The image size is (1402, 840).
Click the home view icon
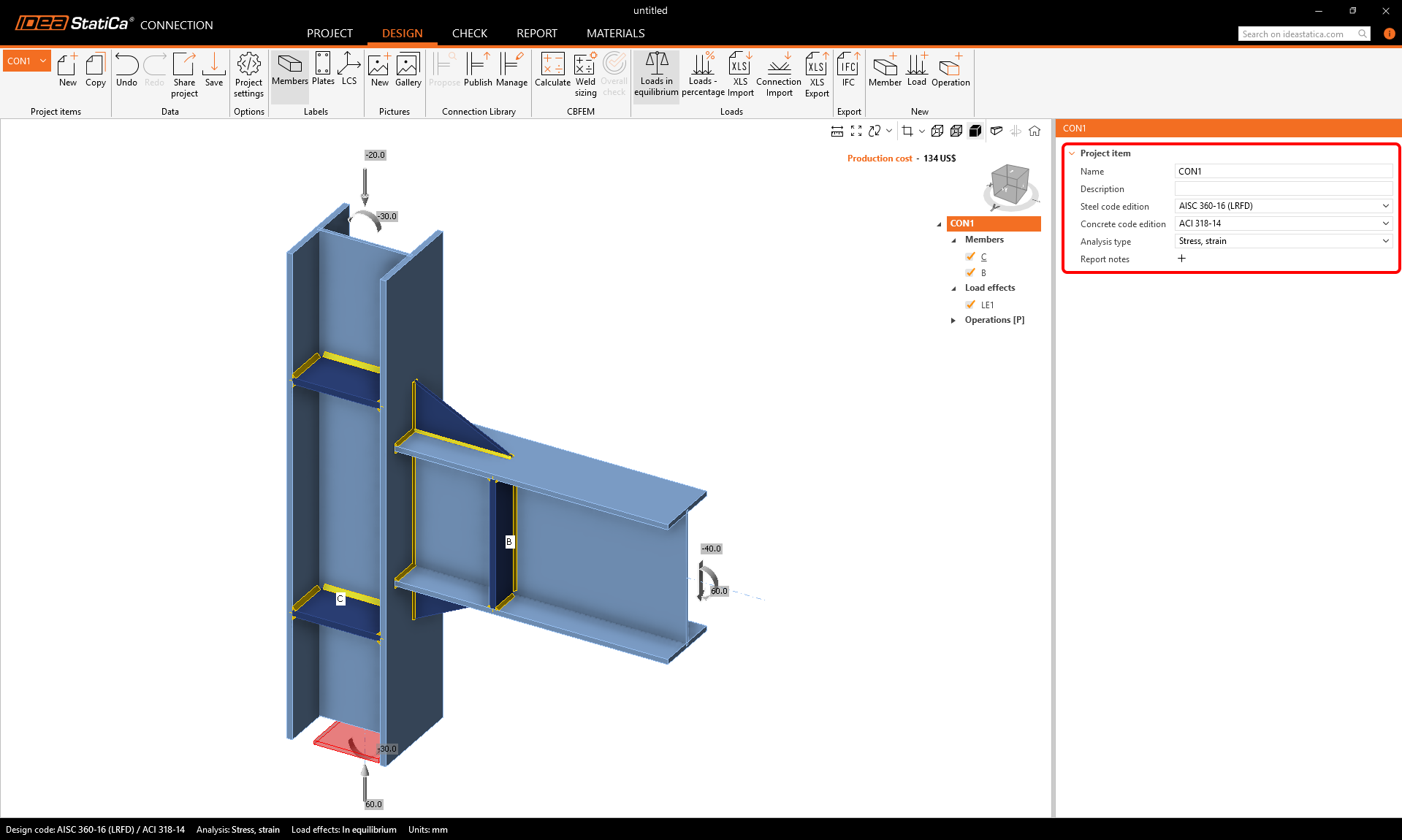click(x=1035, y=131)
